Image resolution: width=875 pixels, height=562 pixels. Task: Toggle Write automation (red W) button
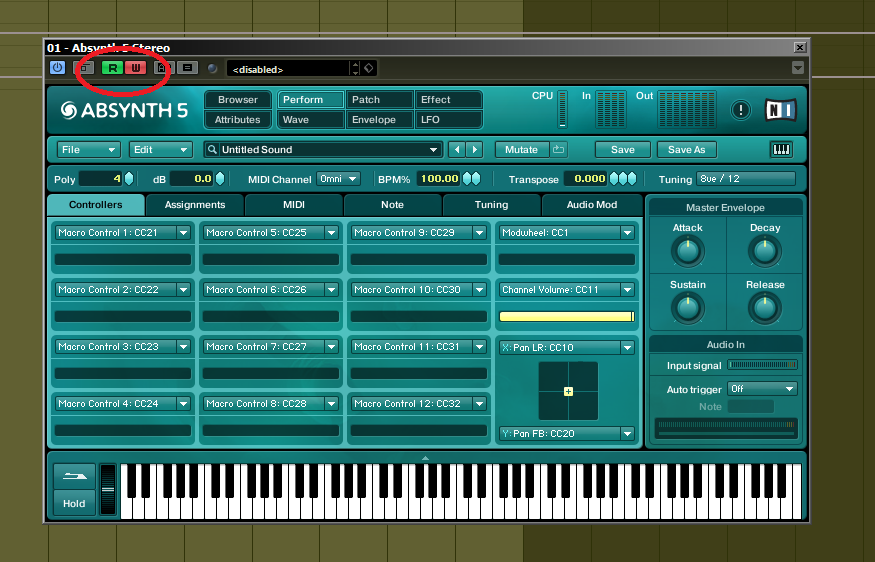135,68
